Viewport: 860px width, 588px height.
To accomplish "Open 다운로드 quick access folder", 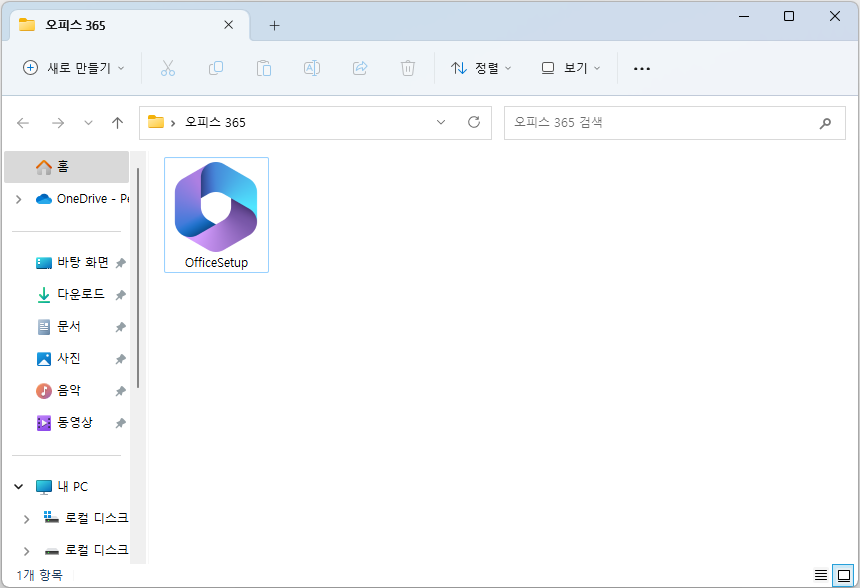I will coord(70,295).
